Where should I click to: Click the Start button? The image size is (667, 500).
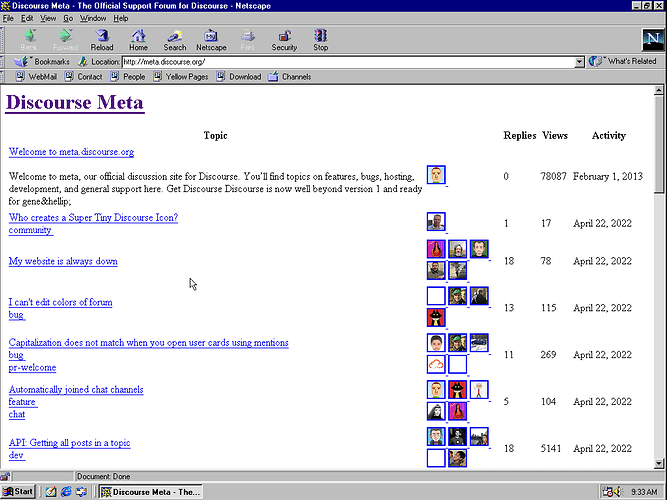[x=18, y=491]
